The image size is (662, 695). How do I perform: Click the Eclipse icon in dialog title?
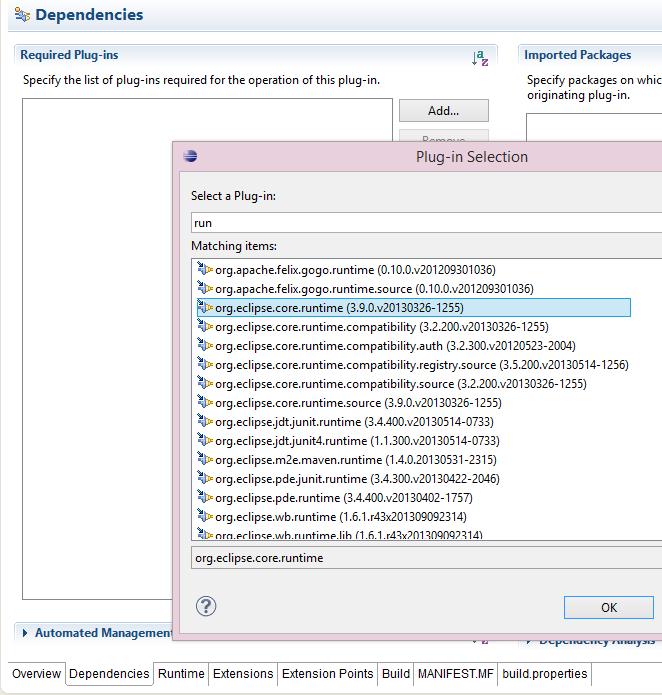tap(191, 156)
